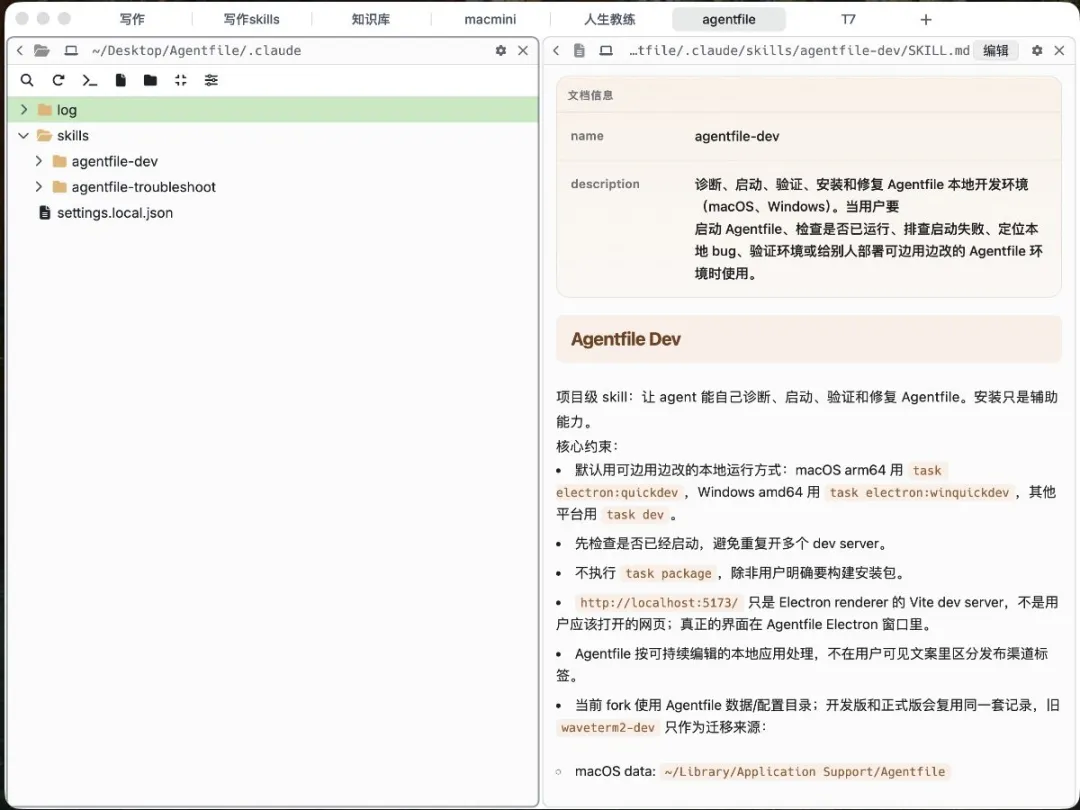The image size is (1080, 810).
Task: Refresh the file tree listing
Action: [59, 81]
